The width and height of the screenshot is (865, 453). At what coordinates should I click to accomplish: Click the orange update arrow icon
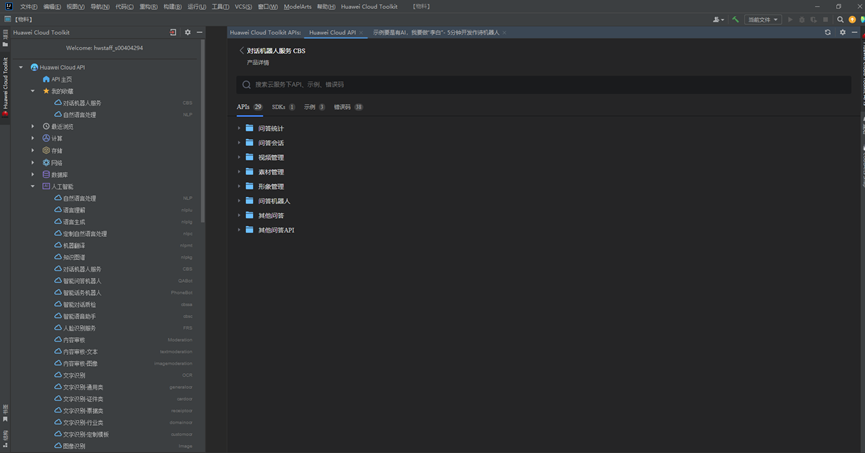852,19
